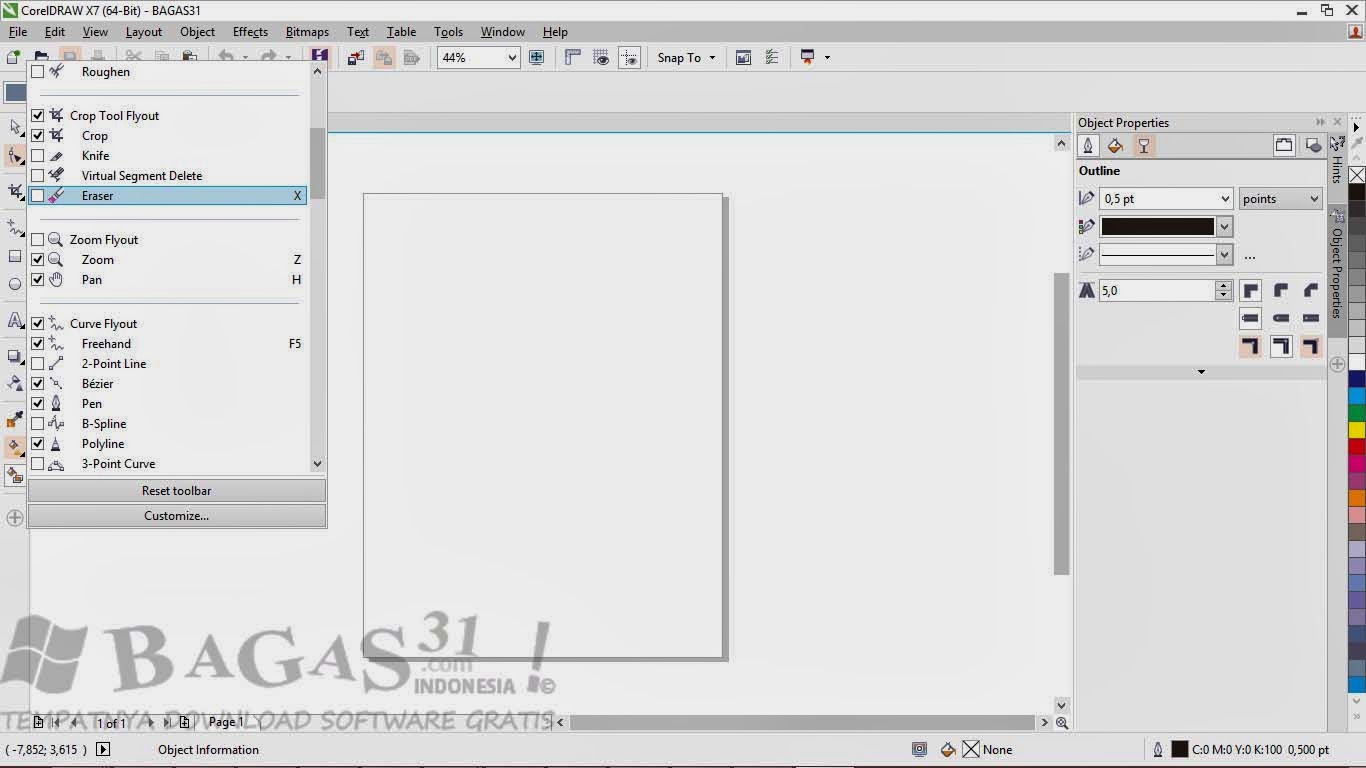Viewport: 1366px width, 768px height.
Task: Select the square line cap icon
Action: [x=1250, y=318]
